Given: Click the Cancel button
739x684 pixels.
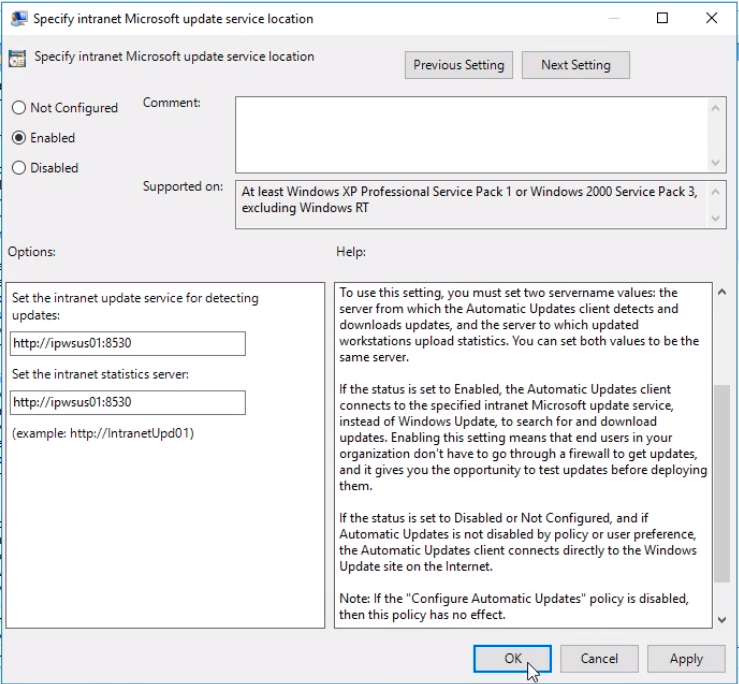Looking at the screenshot, I should [x=599, y=659].
